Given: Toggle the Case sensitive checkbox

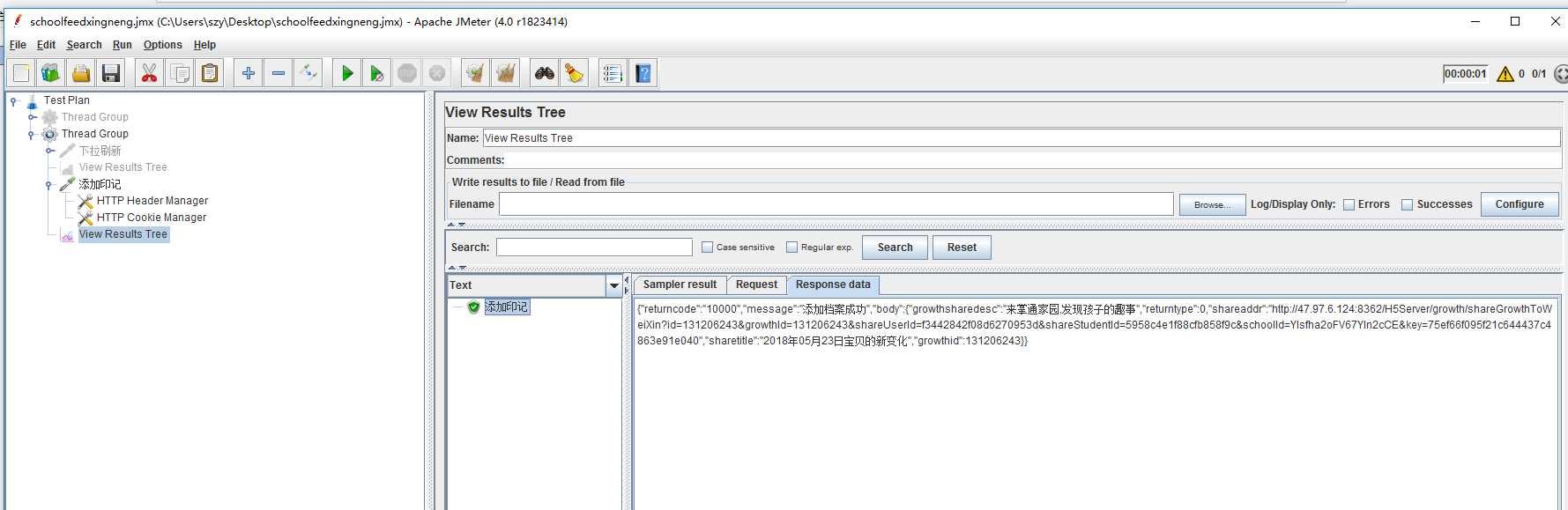Looking at the screenshot, I should point(707,248).
